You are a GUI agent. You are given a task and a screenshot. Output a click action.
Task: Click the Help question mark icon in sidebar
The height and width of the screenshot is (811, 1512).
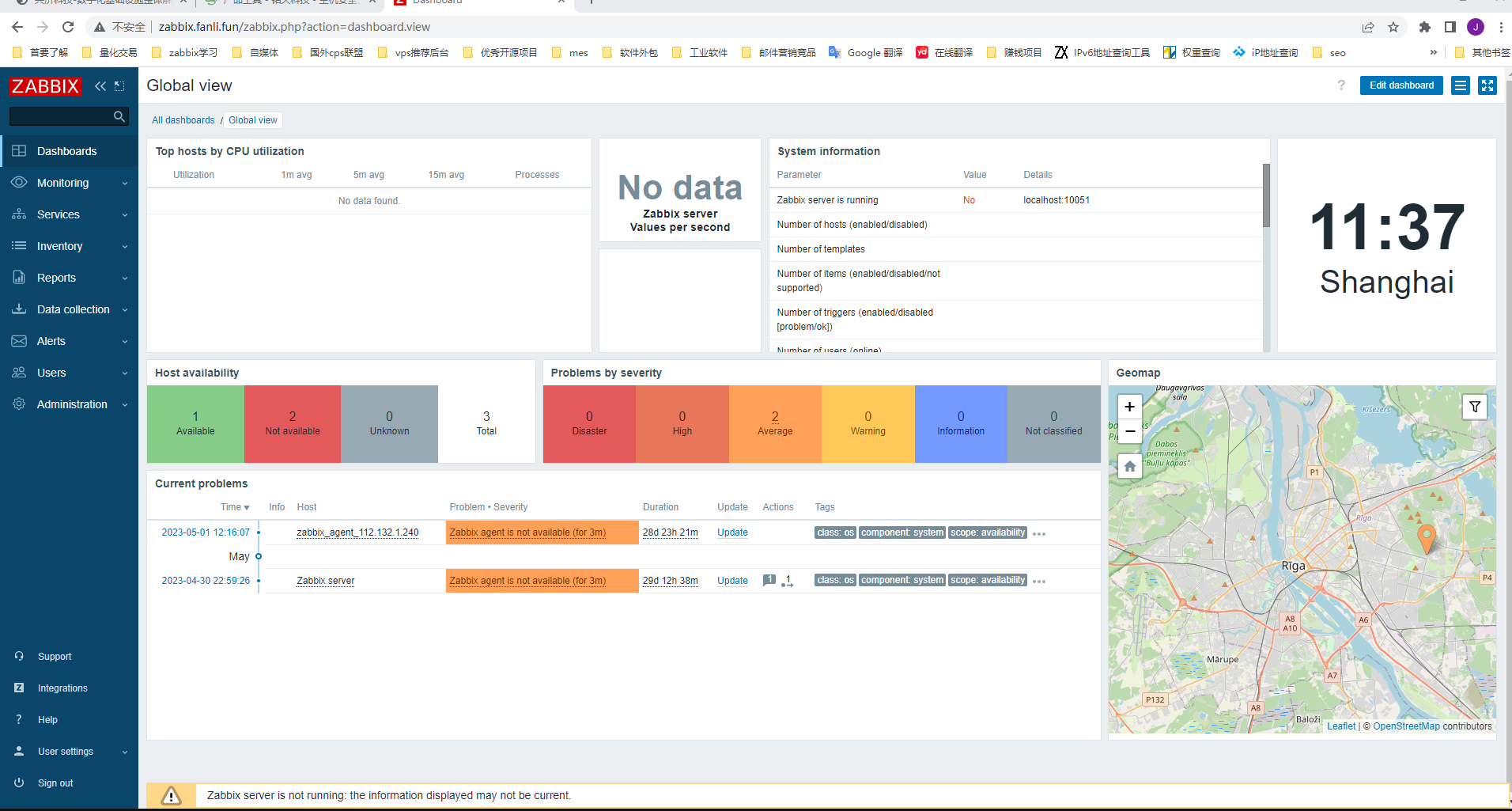[19, 720]
